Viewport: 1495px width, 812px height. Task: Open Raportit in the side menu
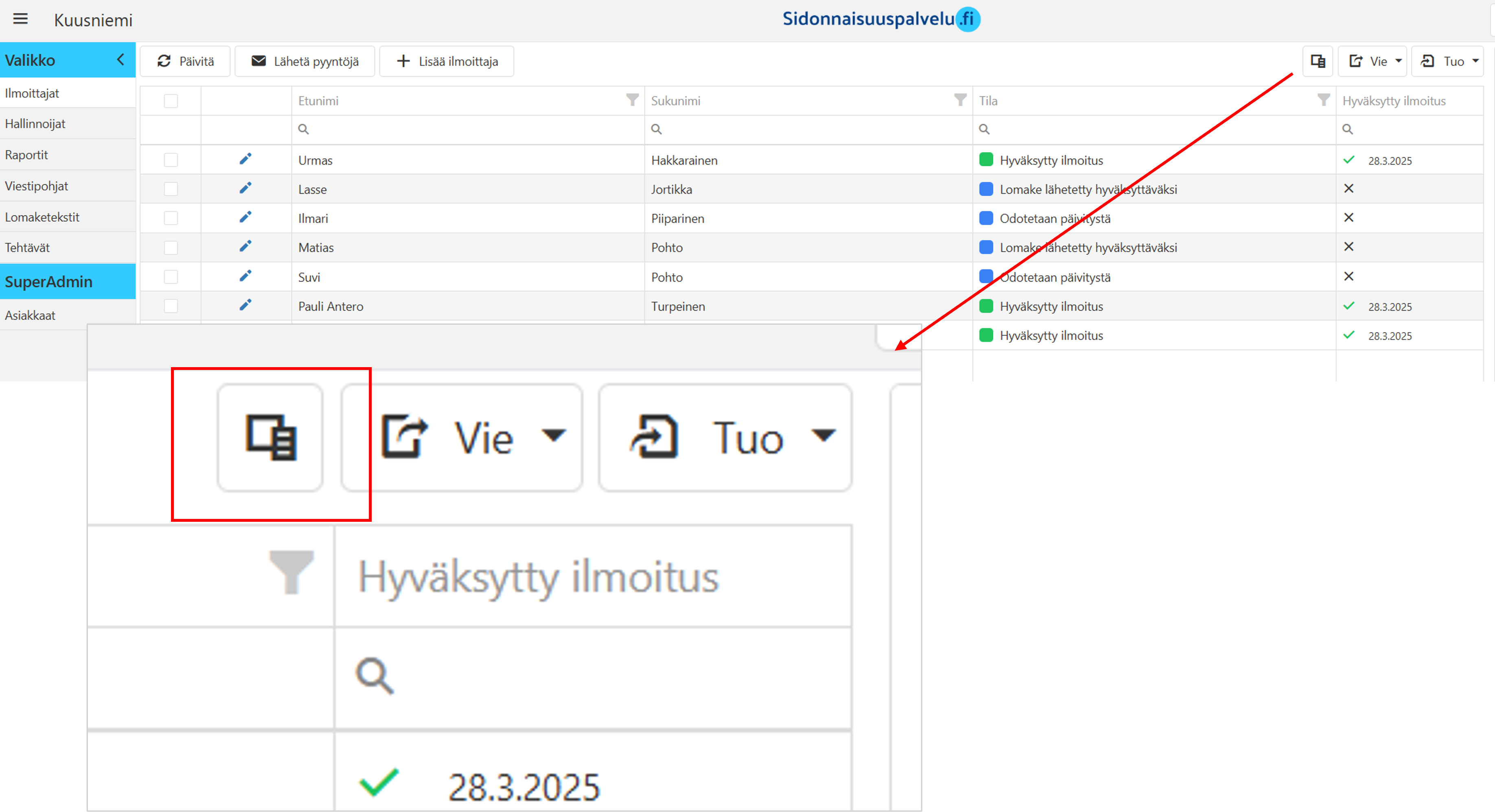click(x=27, y=155)
